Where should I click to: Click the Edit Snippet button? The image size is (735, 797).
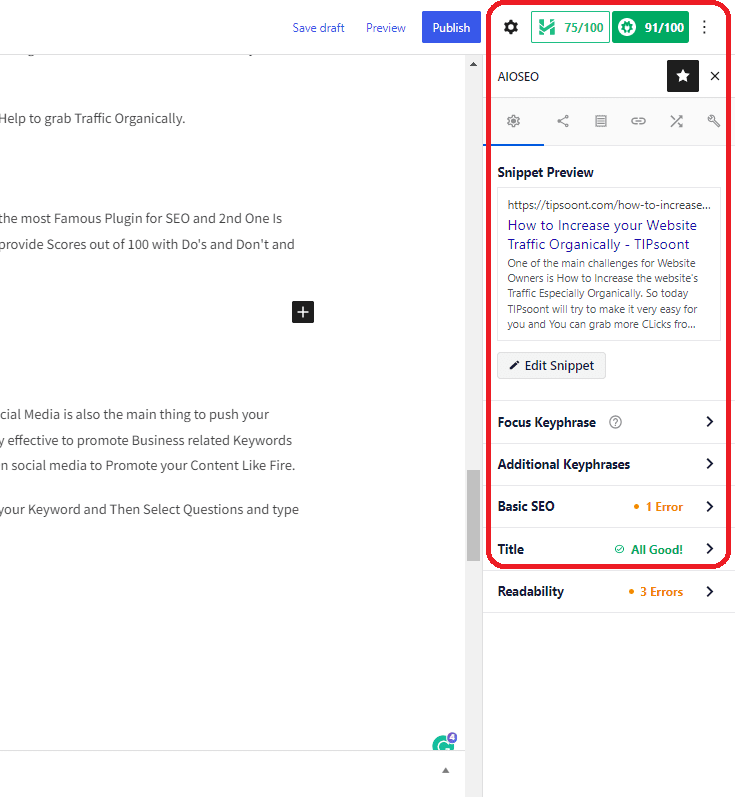coord(552,365)
